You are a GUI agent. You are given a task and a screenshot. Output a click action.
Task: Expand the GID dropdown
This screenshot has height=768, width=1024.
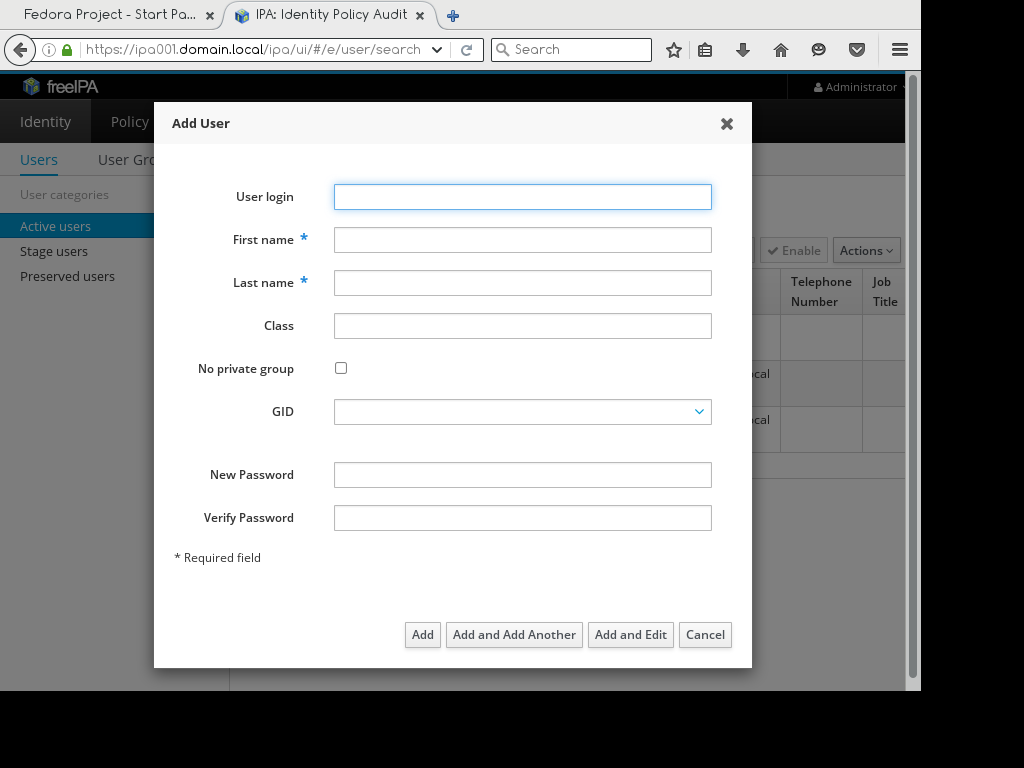coord(699,412)
